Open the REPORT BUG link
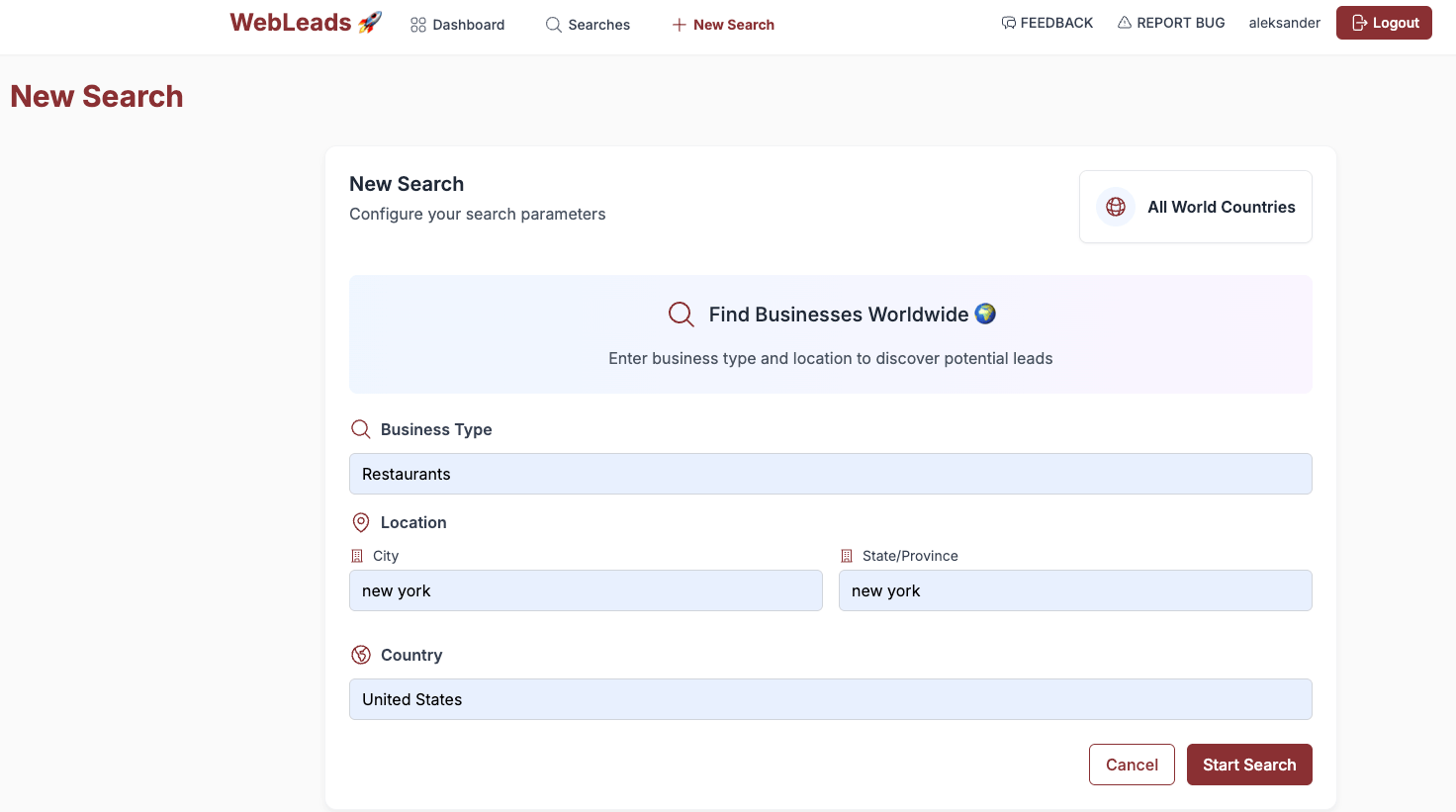 coord(1171,23)
